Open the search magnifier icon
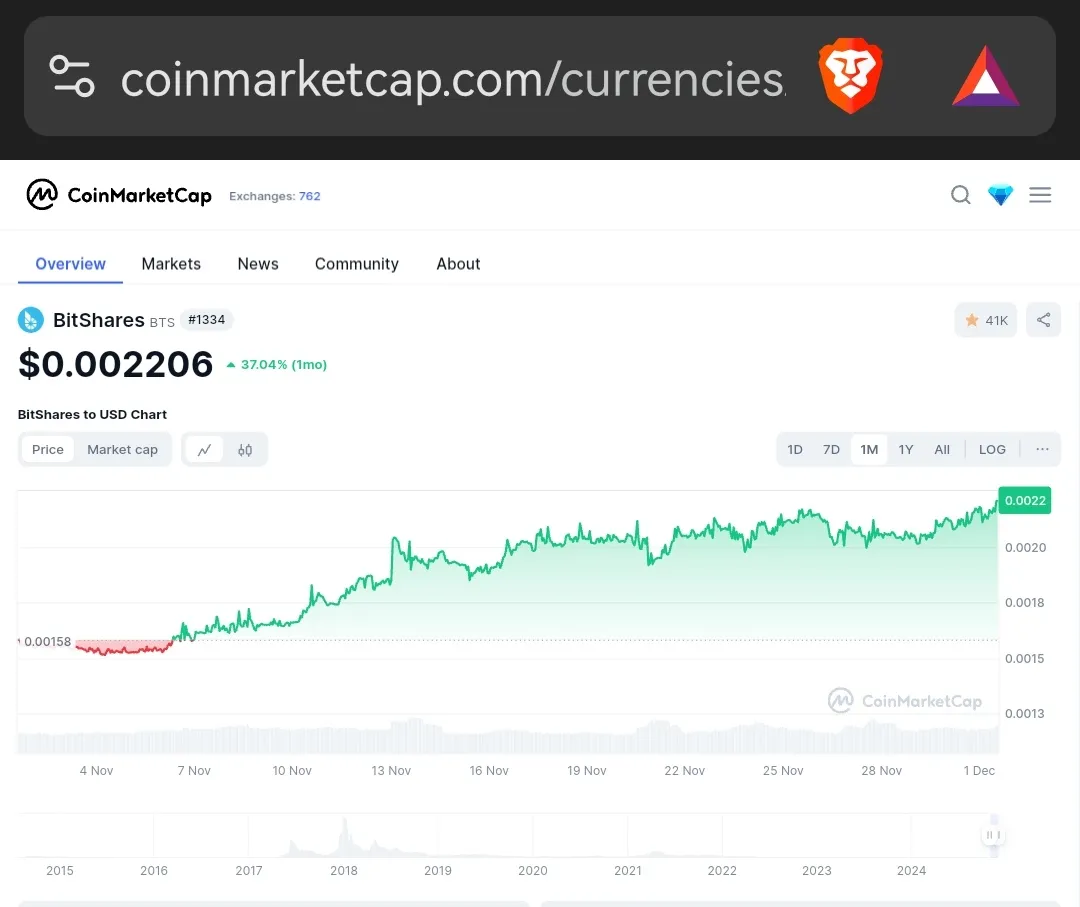This screenshot has height=907, width=1080. pyautogui.click(x=961, y=196)
